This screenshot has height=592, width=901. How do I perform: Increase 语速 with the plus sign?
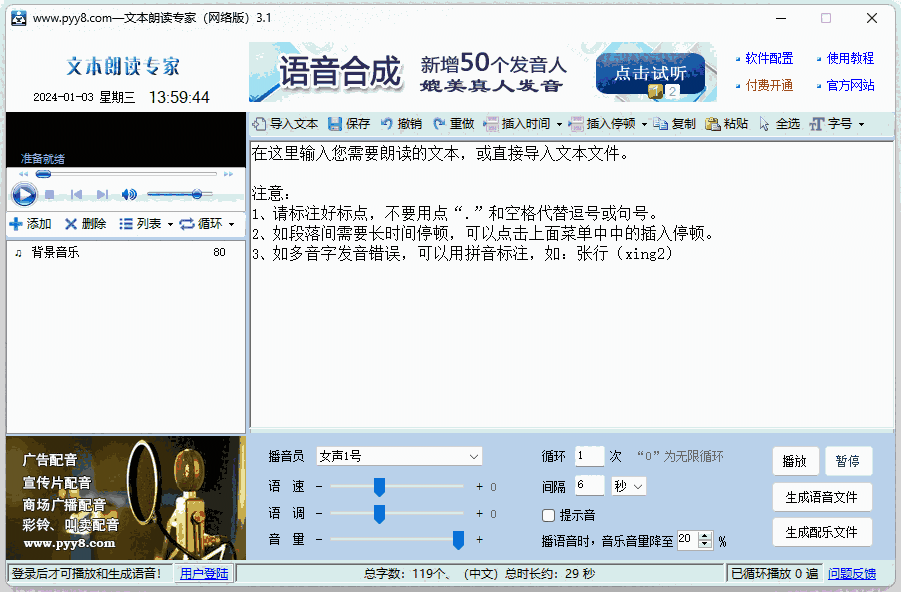click(479, 487)
